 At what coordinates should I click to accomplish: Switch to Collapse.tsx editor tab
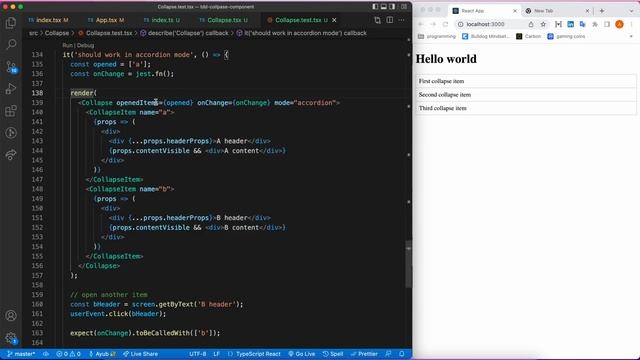(x=224, y=20)
